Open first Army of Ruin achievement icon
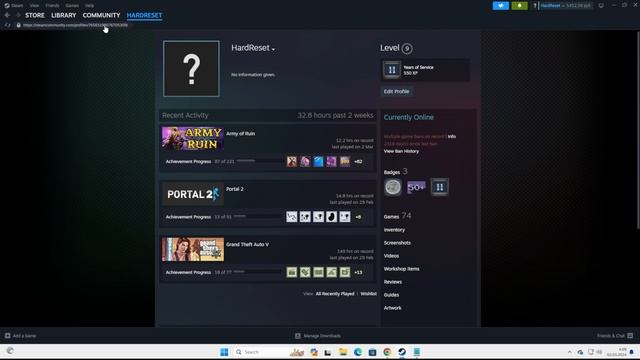Screen dimensions: 640x360 click(x=291, y=161)
